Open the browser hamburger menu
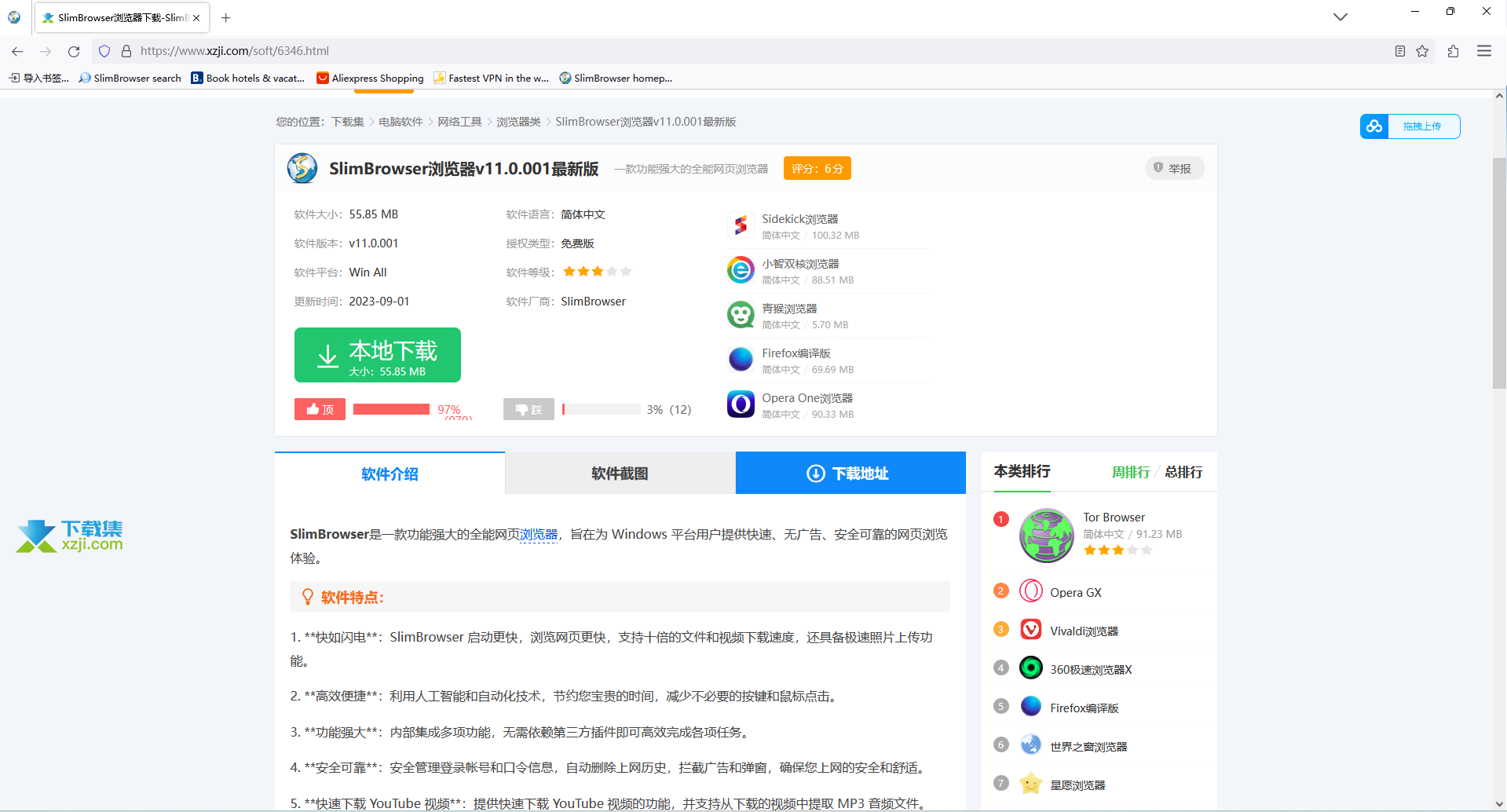 point(1484,51)
